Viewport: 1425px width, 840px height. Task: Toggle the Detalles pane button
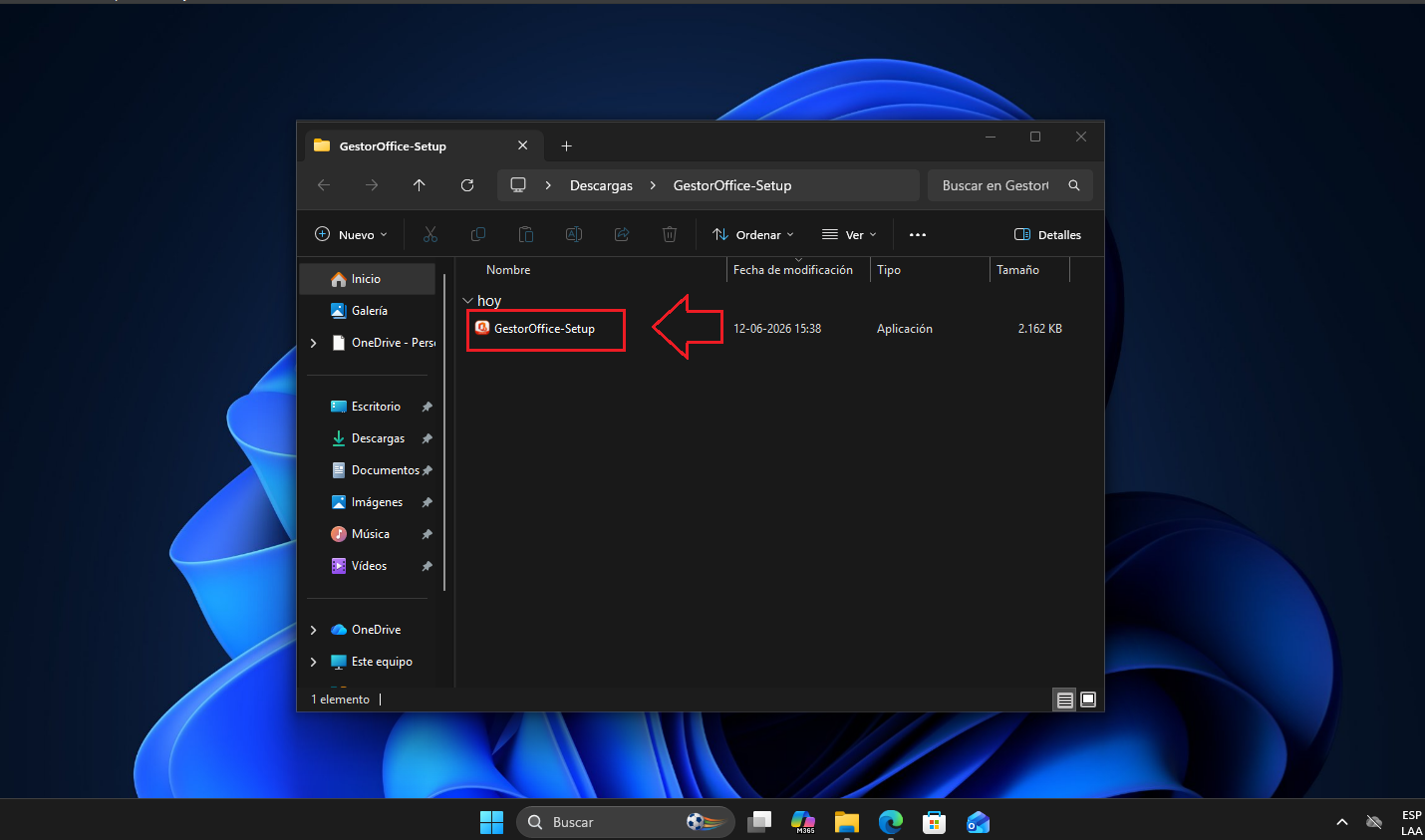point(1047,235)
